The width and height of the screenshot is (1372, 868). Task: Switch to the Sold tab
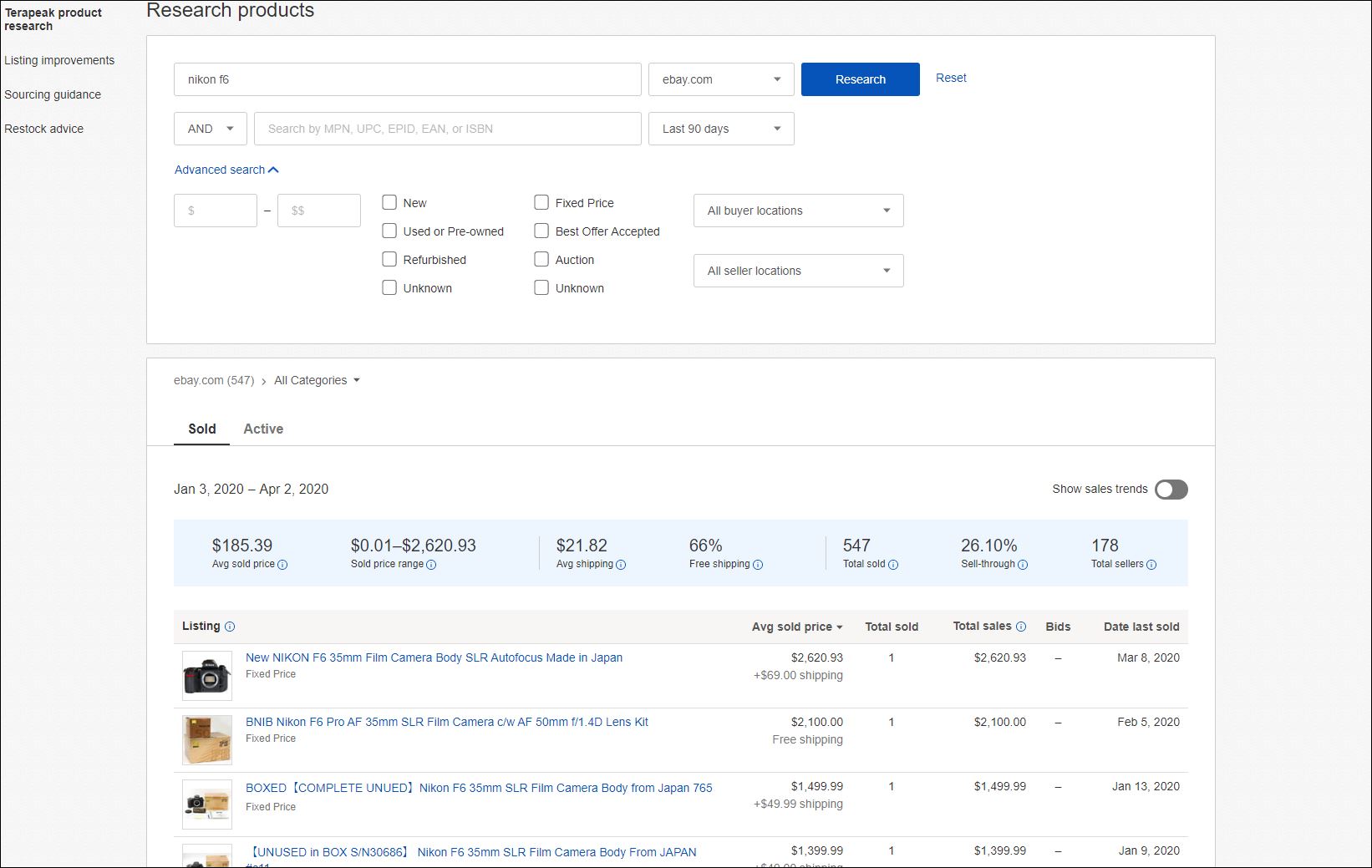[x=202, y=429]
